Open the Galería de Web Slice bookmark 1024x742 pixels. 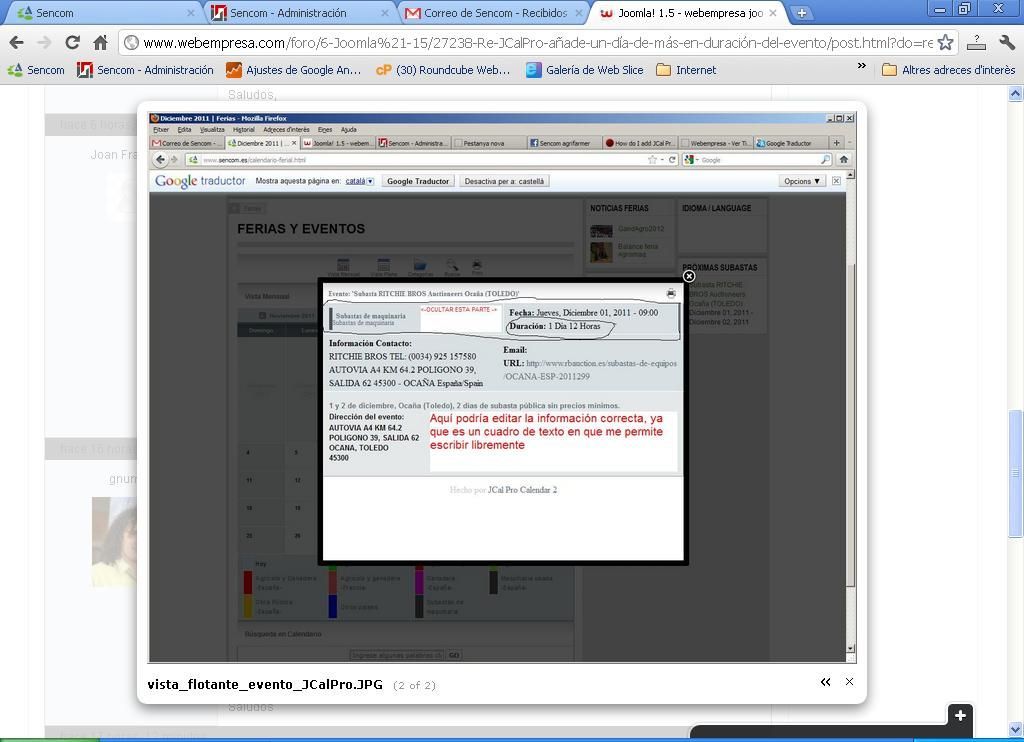[x=584, y=70]
